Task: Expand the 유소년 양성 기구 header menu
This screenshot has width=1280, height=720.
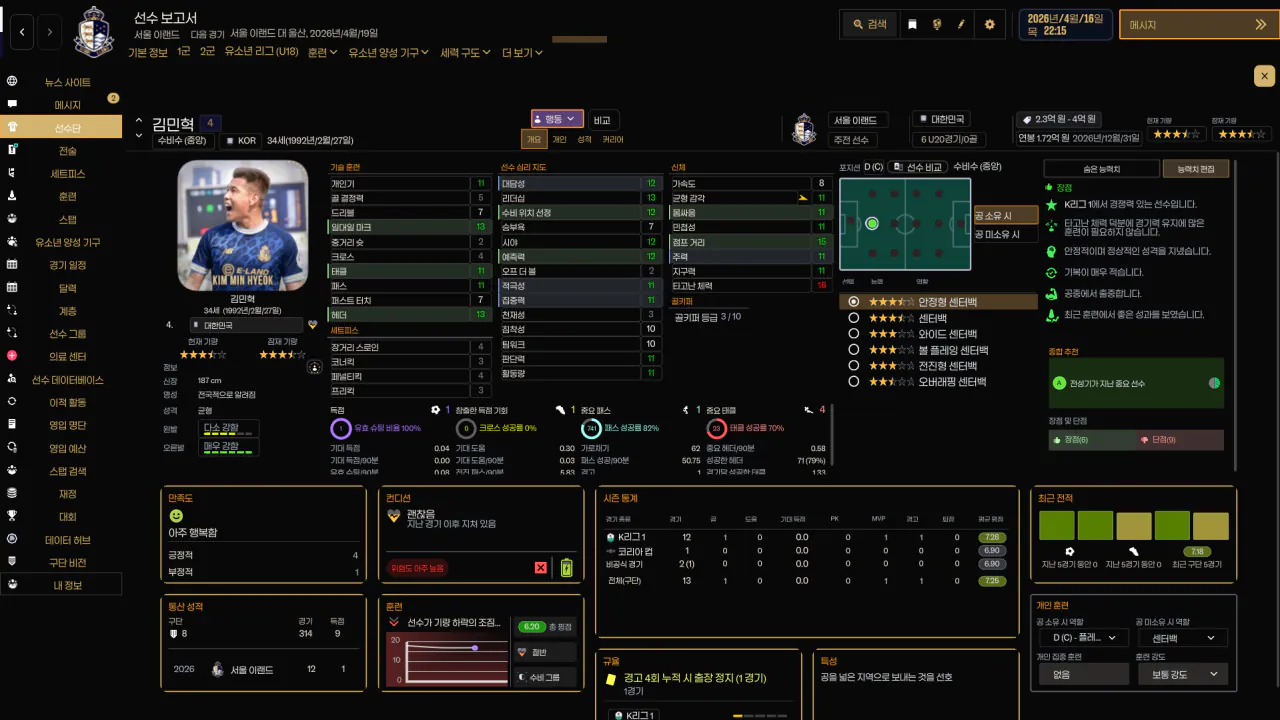Action: (389, 52)
